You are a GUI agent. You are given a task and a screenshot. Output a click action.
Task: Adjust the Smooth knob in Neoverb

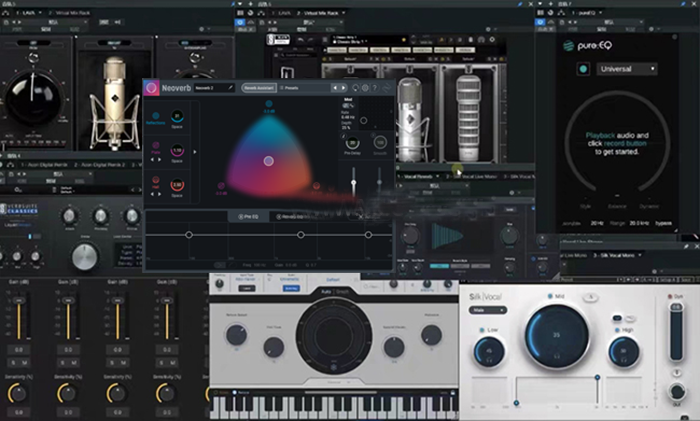click(x=380, y=143)
